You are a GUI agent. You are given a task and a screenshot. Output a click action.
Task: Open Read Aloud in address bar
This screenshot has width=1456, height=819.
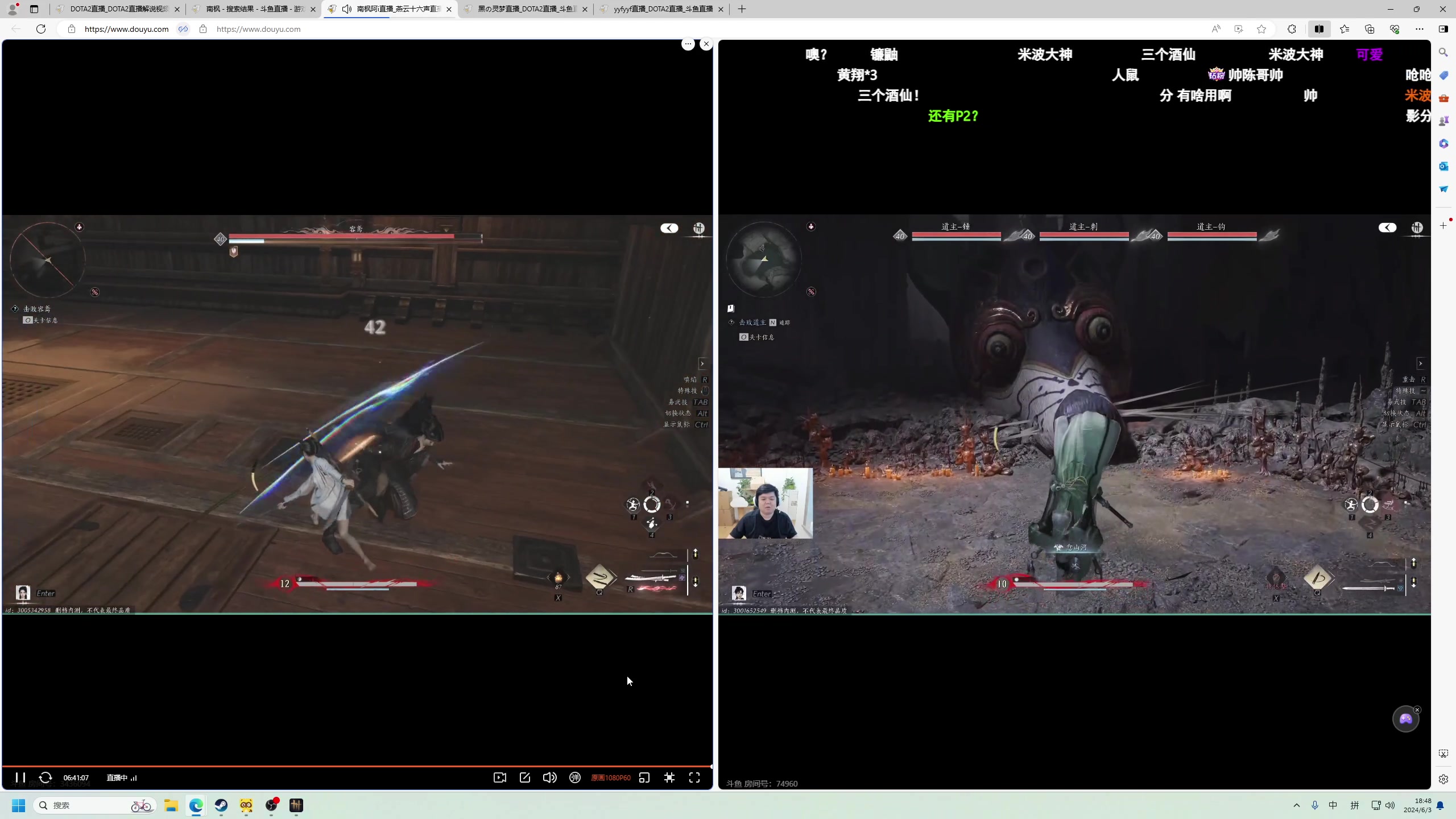pyautogui.click(x=1216, y=29)
